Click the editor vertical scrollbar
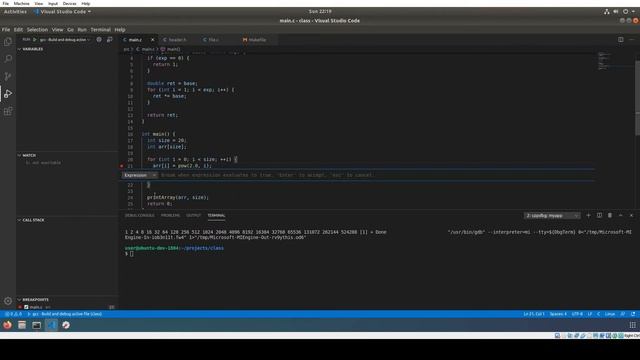Screen dimensions: 640x360 [x=637, y=98]
